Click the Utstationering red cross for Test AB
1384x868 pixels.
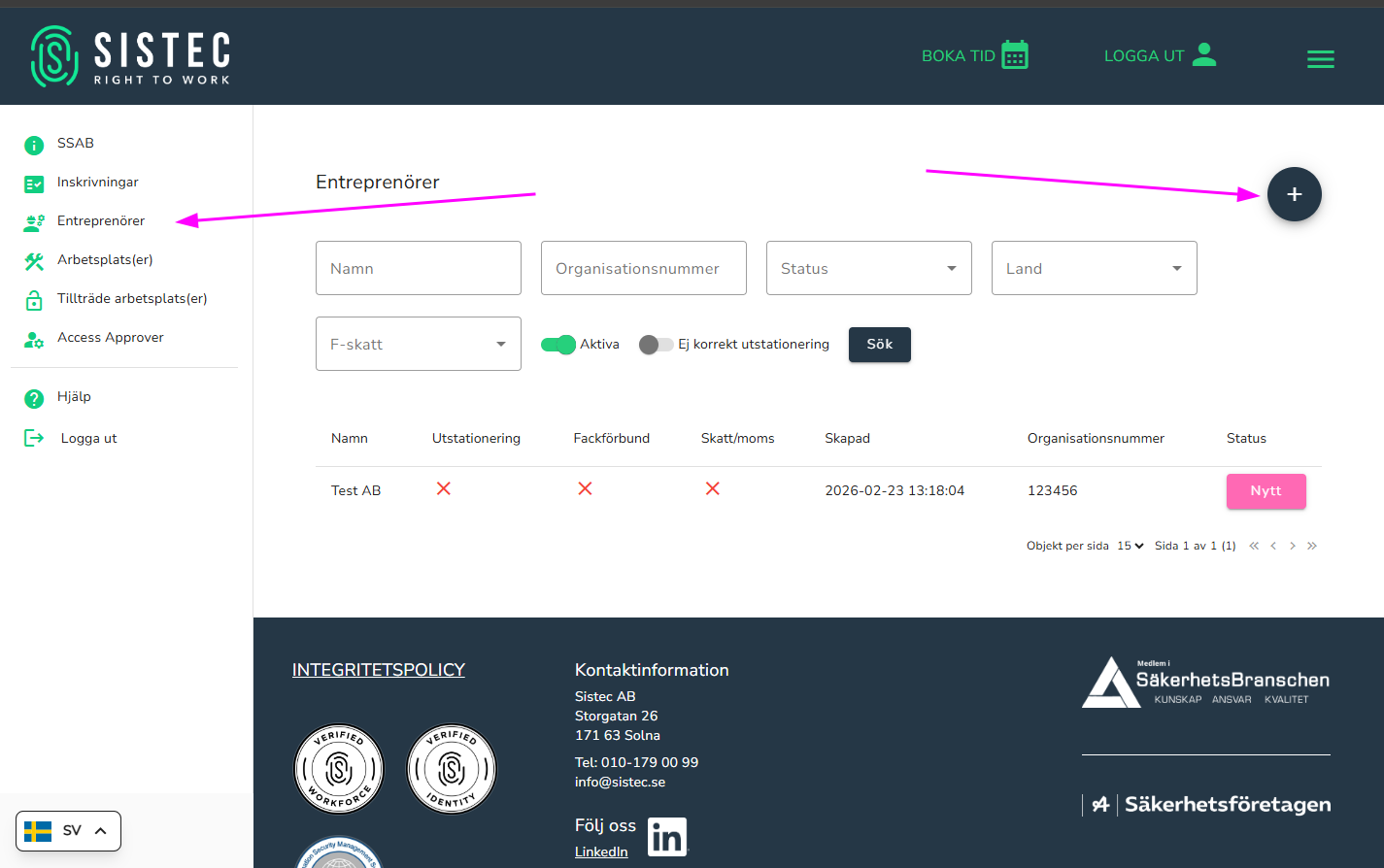(444, 488)
